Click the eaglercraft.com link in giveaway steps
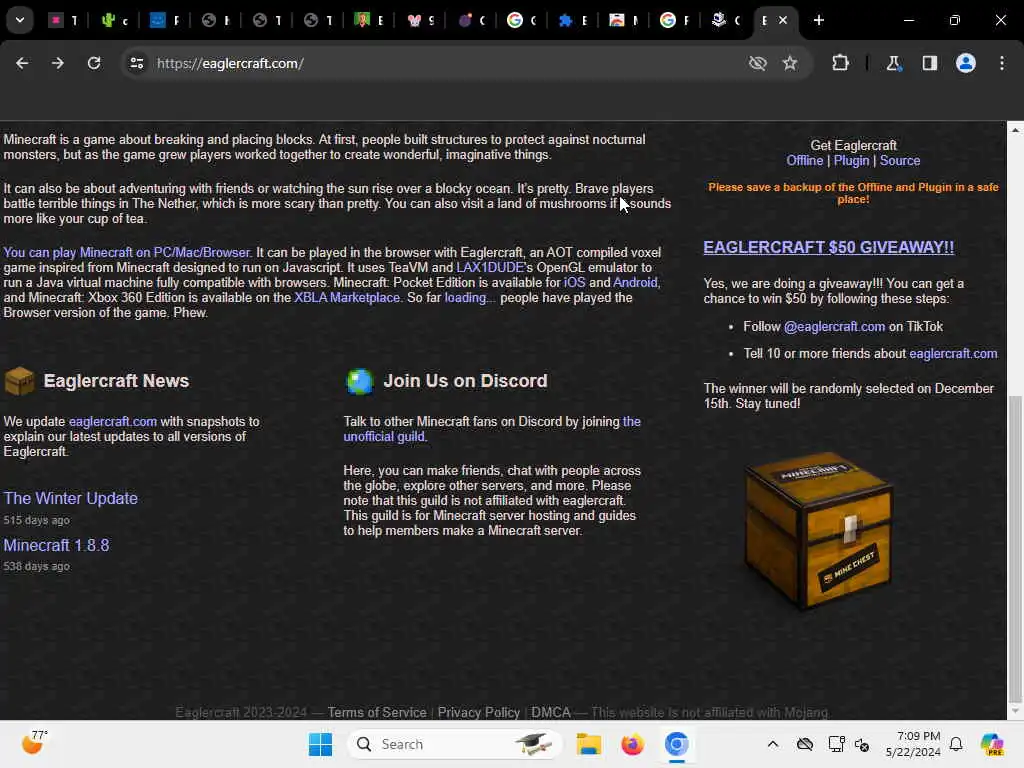Image resolution: width=1024 pixels, height=768 pixels. pyautogui.click(x=953, y=354)
